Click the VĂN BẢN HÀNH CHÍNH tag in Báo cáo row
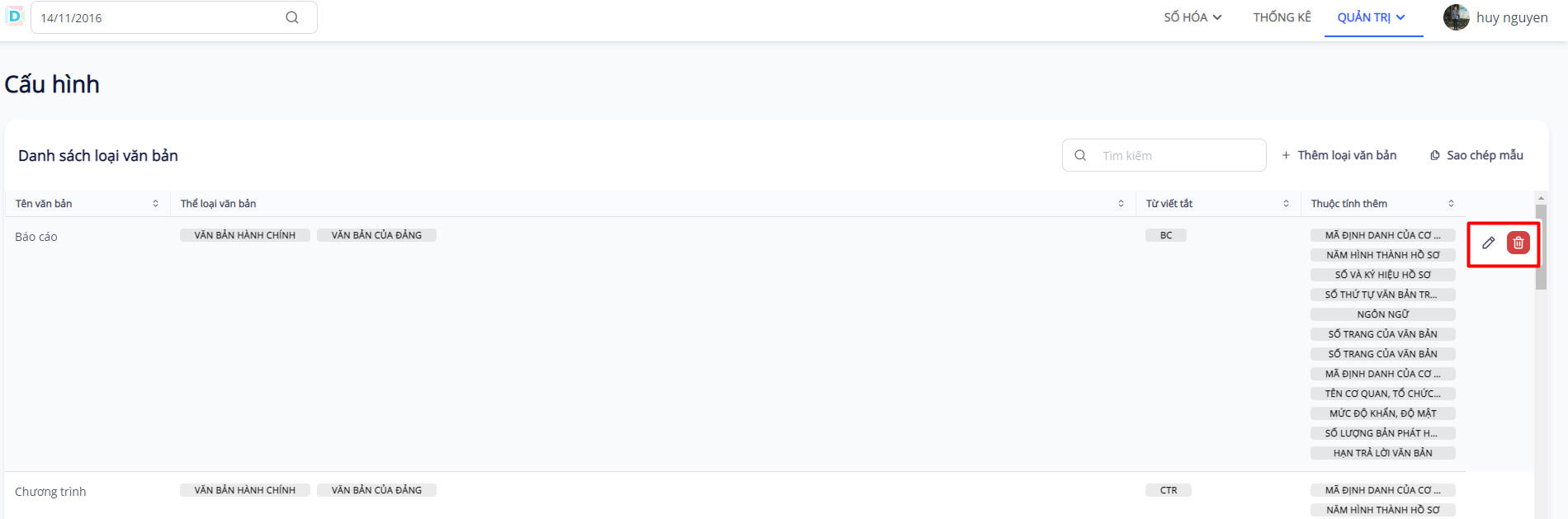This screenshot has height=519, width=1568. click(x=245, y=235)
